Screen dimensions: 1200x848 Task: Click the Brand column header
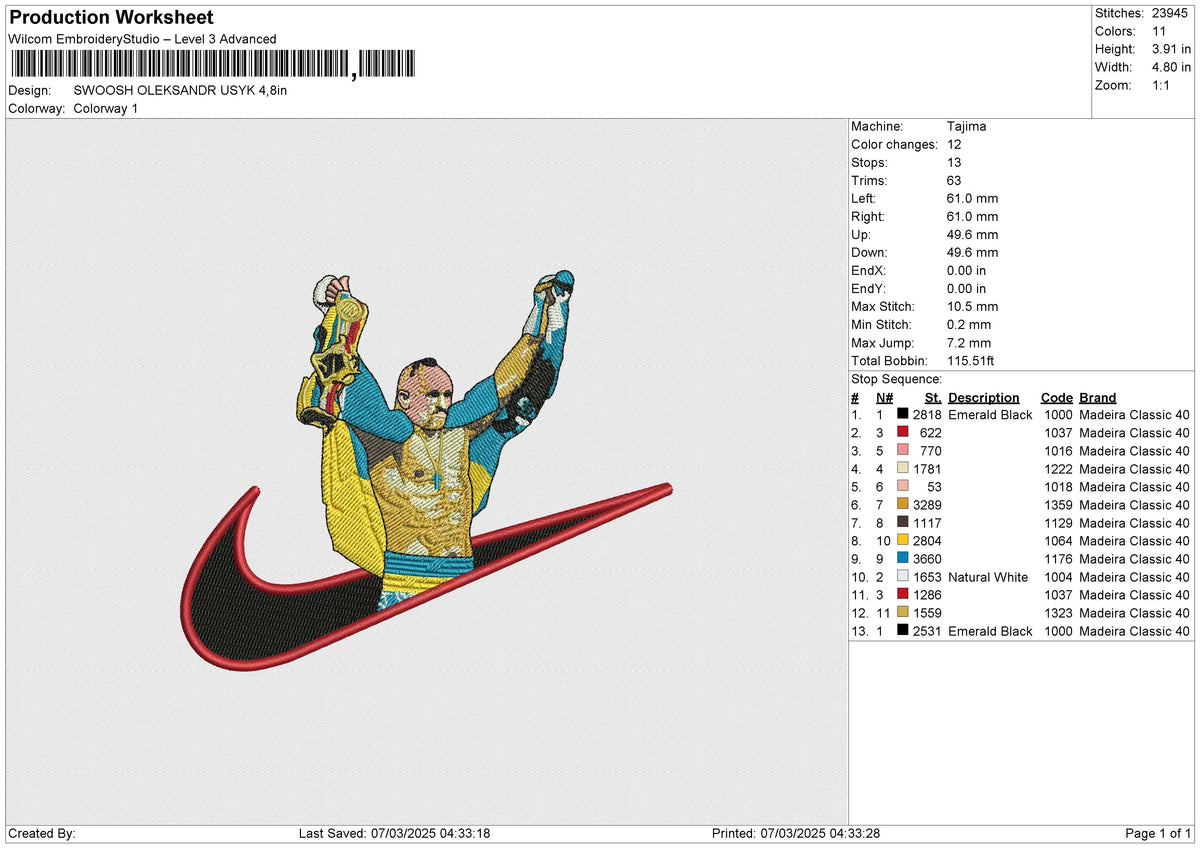[x=1097, y=397]
